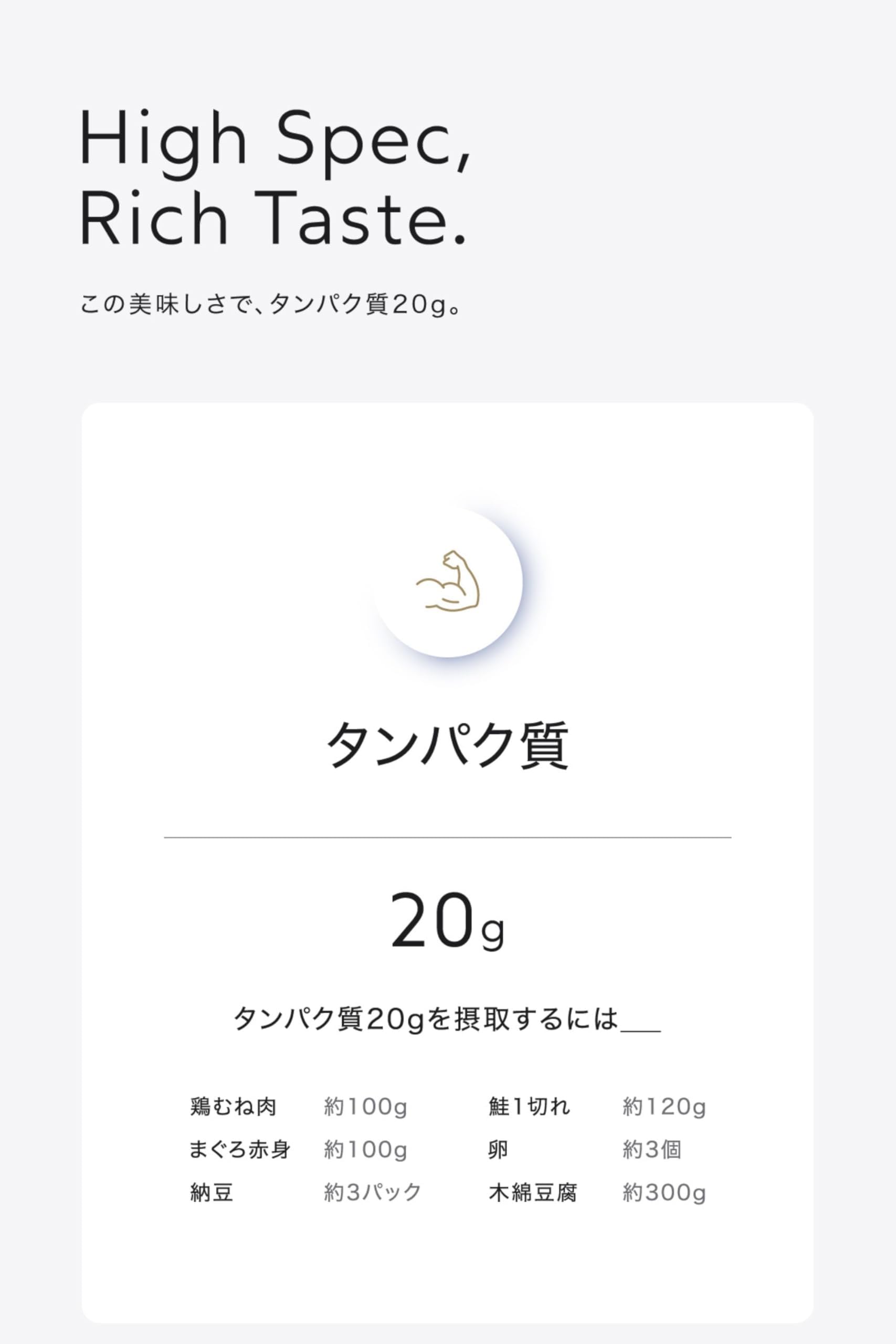Click the "約3個" amount
The image size is (896, 1344).
tap(651, 1149)
